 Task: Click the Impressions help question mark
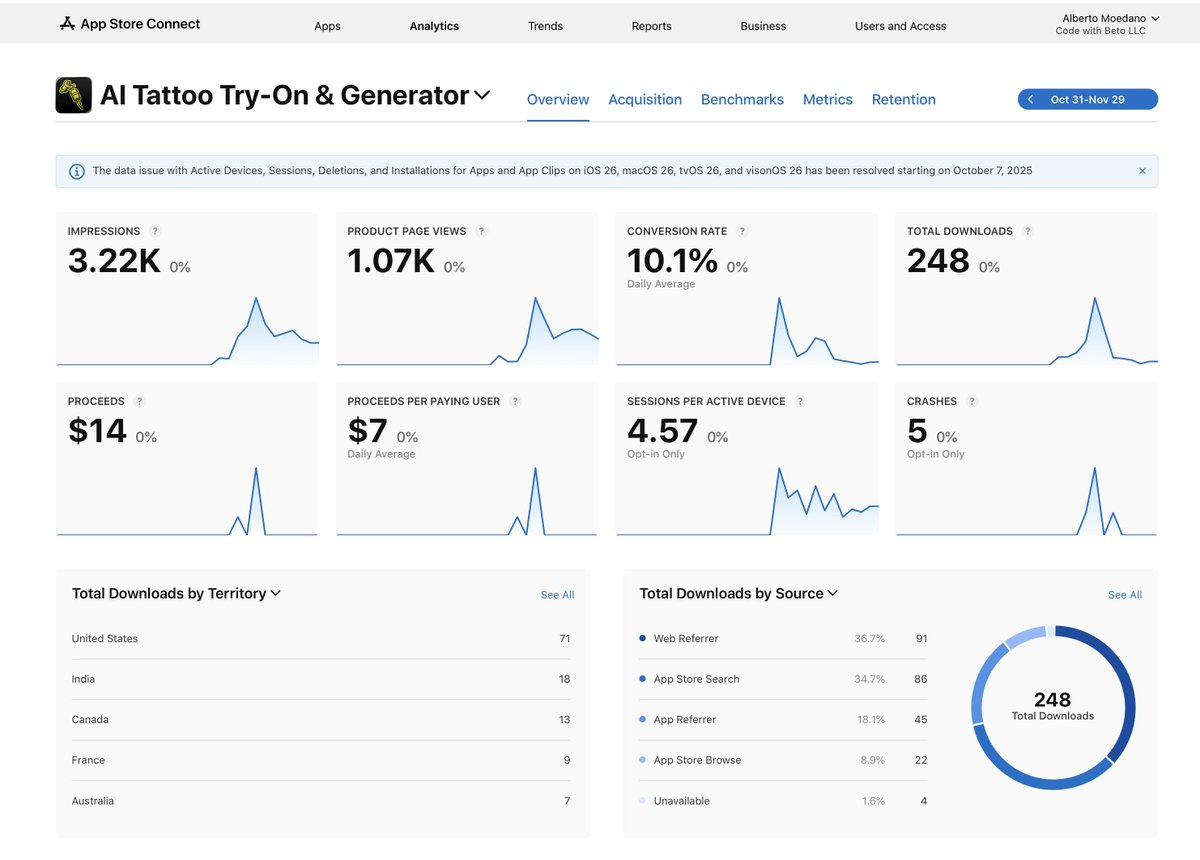(x=155, y=231)
